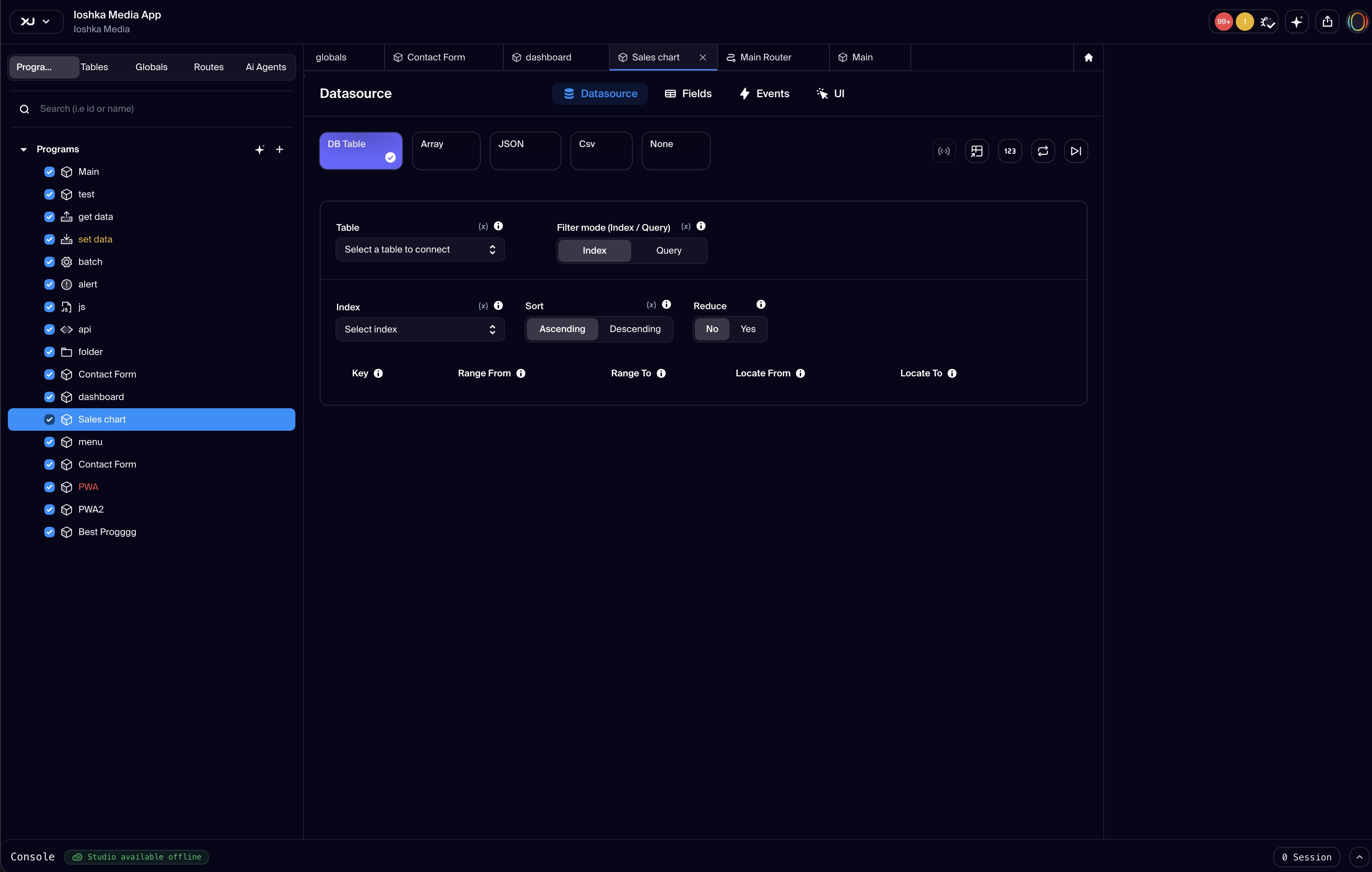Click info icon next to Reduce label

pos(761,305)
